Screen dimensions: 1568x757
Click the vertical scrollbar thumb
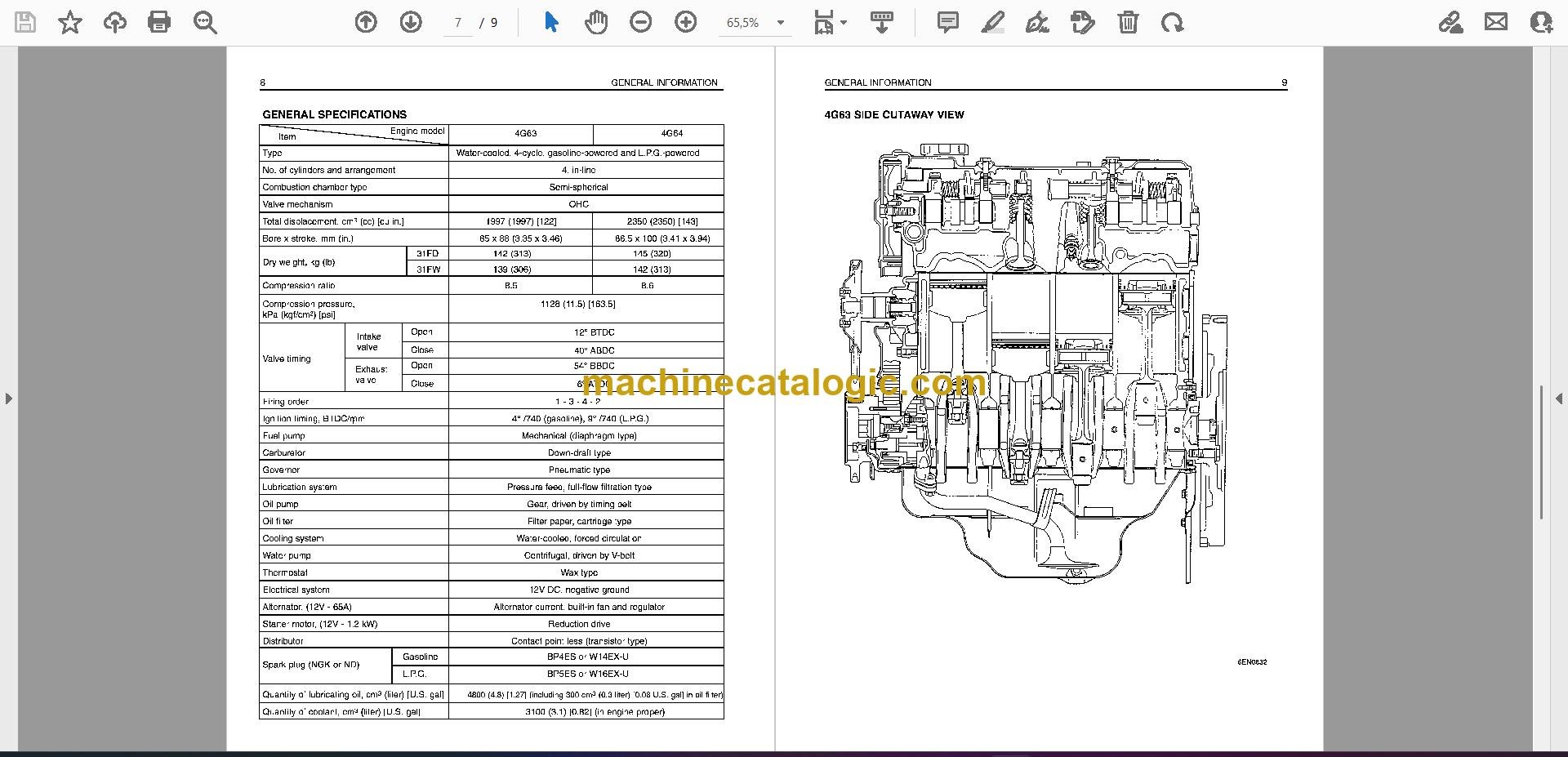pos(1541,452)
